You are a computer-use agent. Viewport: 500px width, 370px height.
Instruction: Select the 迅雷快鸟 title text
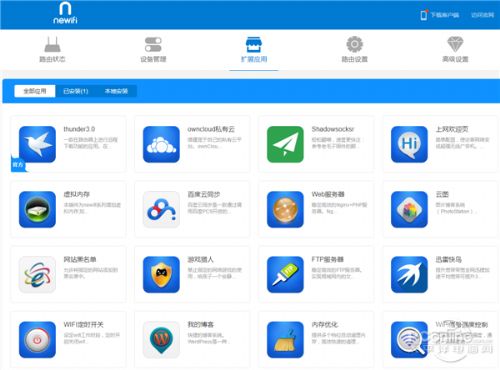[449, 259]
